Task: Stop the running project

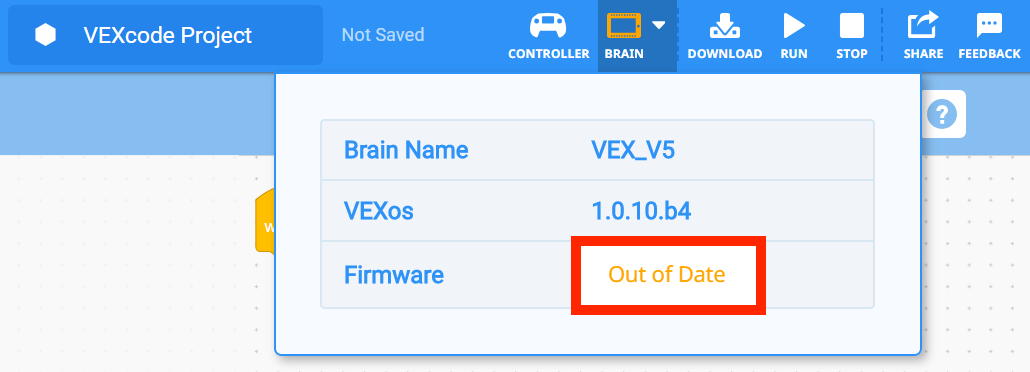Action: pos(851,26)
